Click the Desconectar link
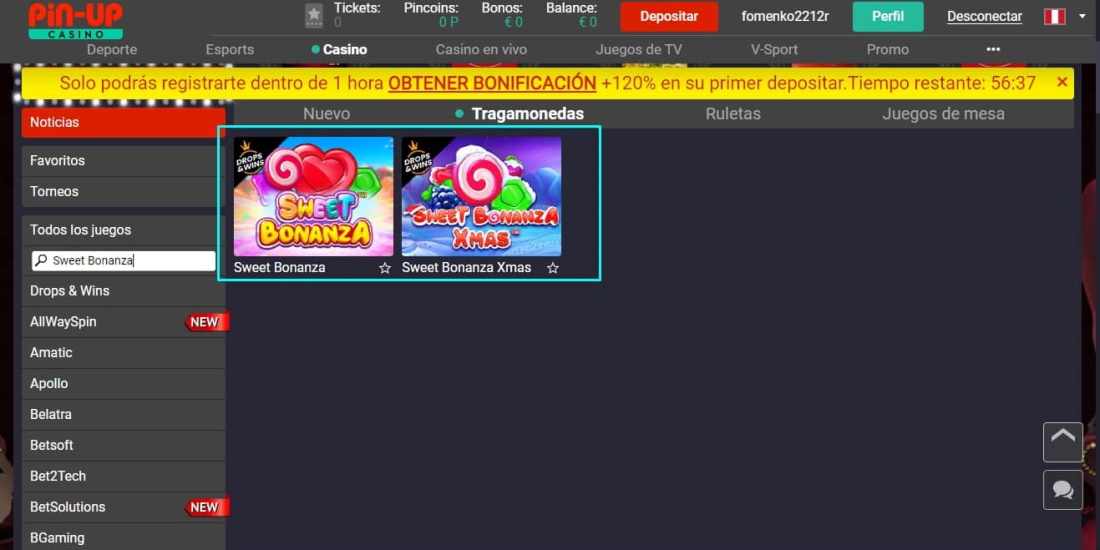1100x550 pixels. (x=984, y=17)
